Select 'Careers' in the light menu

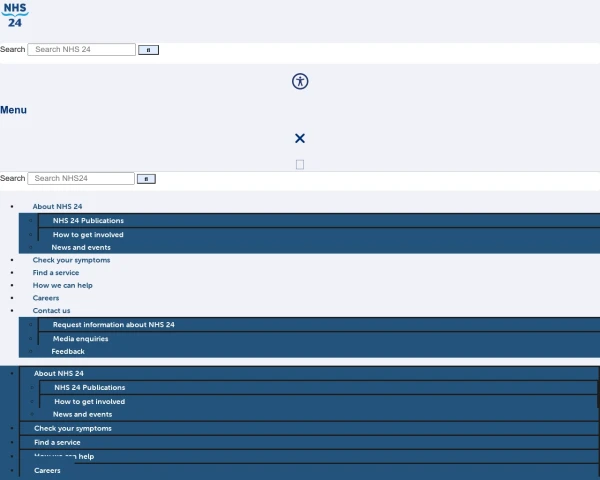46,298
